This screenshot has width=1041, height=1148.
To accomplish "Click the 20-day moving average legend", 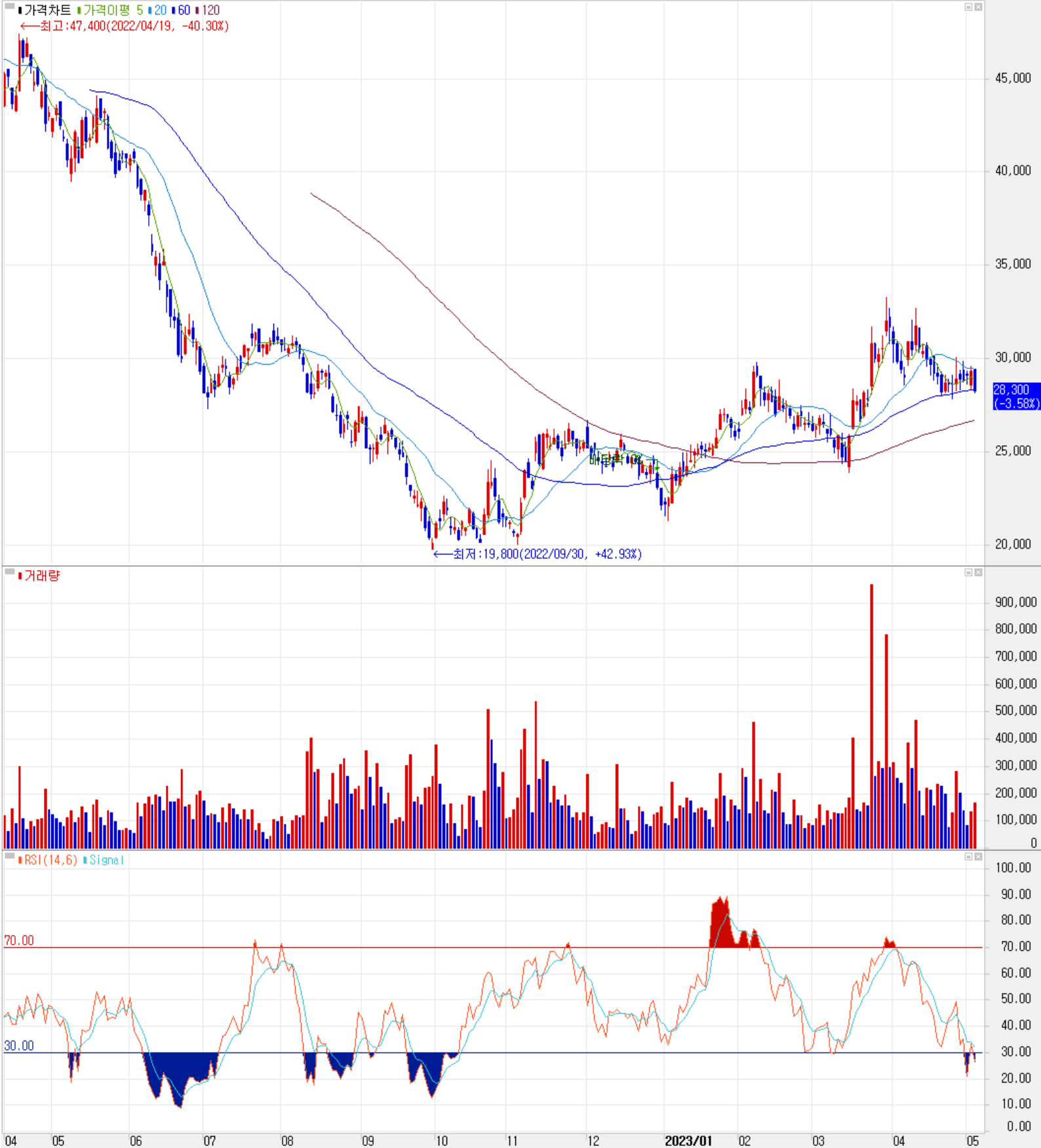I will [x=158, y=10].
